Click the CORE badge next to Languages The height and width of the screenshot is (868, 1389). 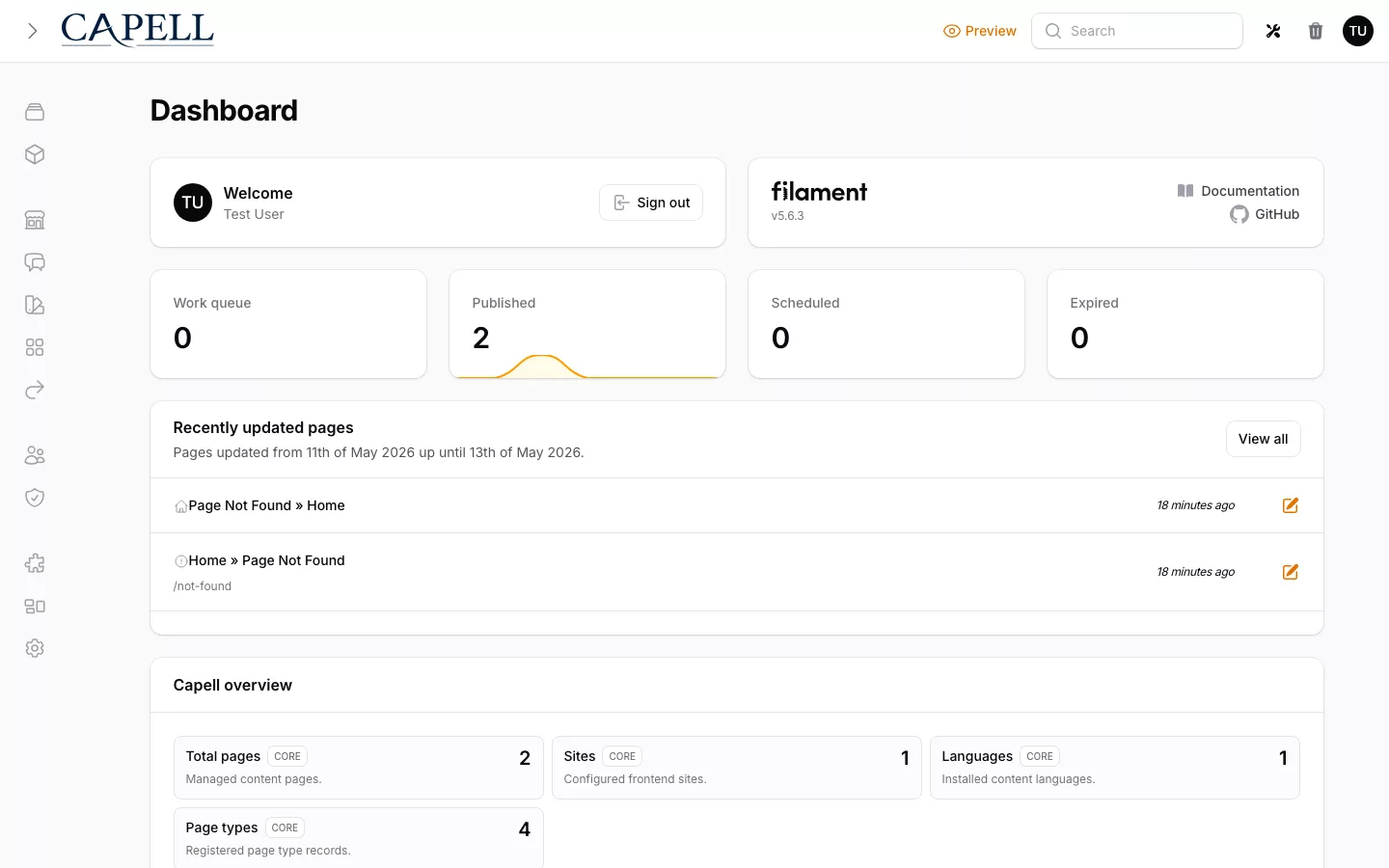pos(1040,756)
